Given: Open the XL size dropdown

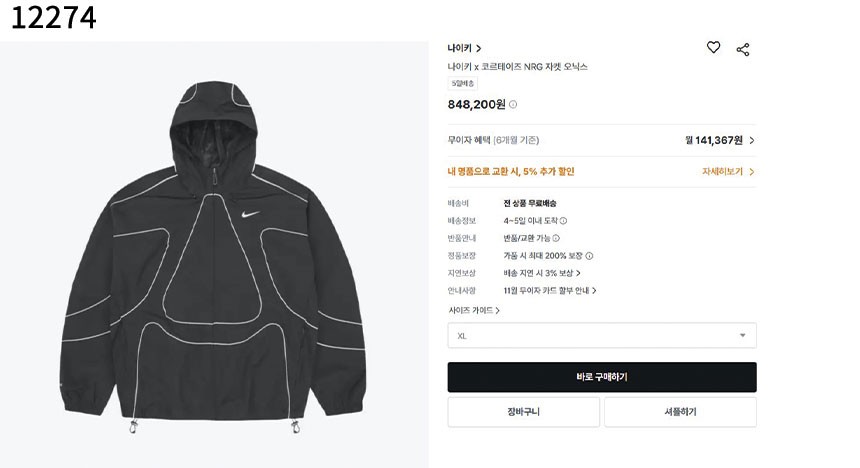Looking at the screenshot, I should click(x=602, y=336).
